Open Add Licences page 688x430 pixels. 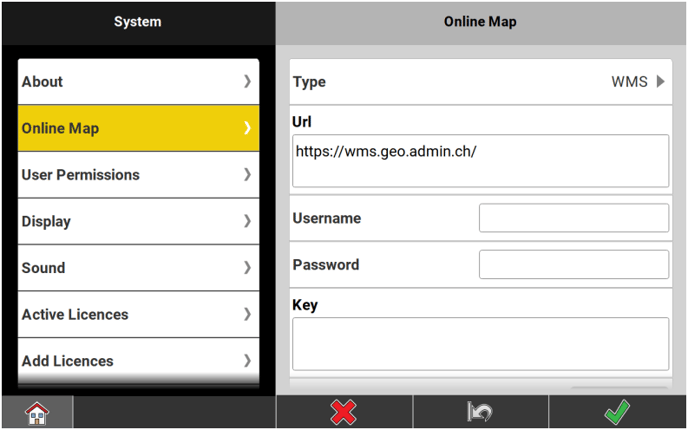138,361
